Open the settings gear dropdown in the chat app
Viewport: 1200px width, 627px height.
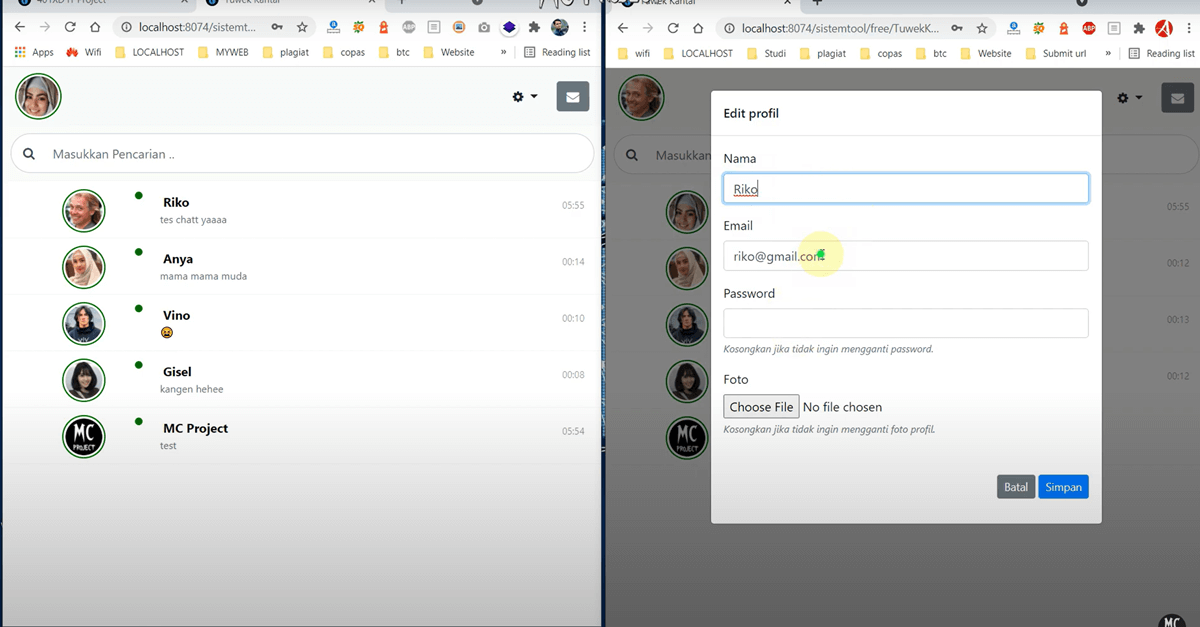tap(523, 96)
